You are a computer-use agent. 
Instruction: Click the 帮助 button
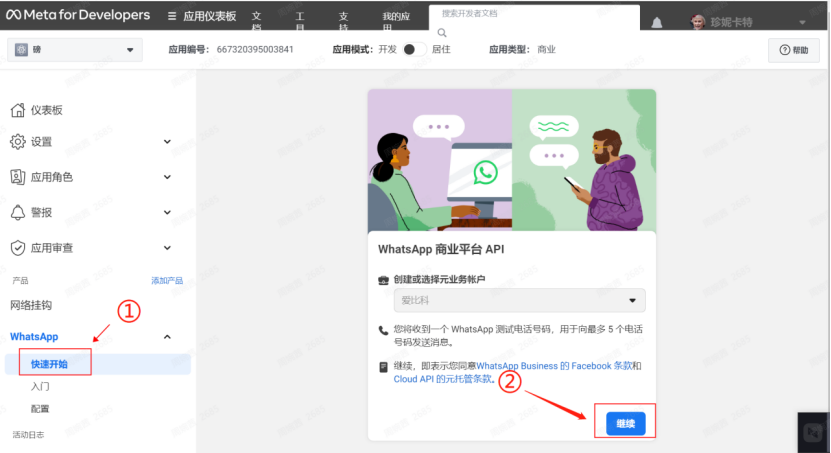point(794,50)
